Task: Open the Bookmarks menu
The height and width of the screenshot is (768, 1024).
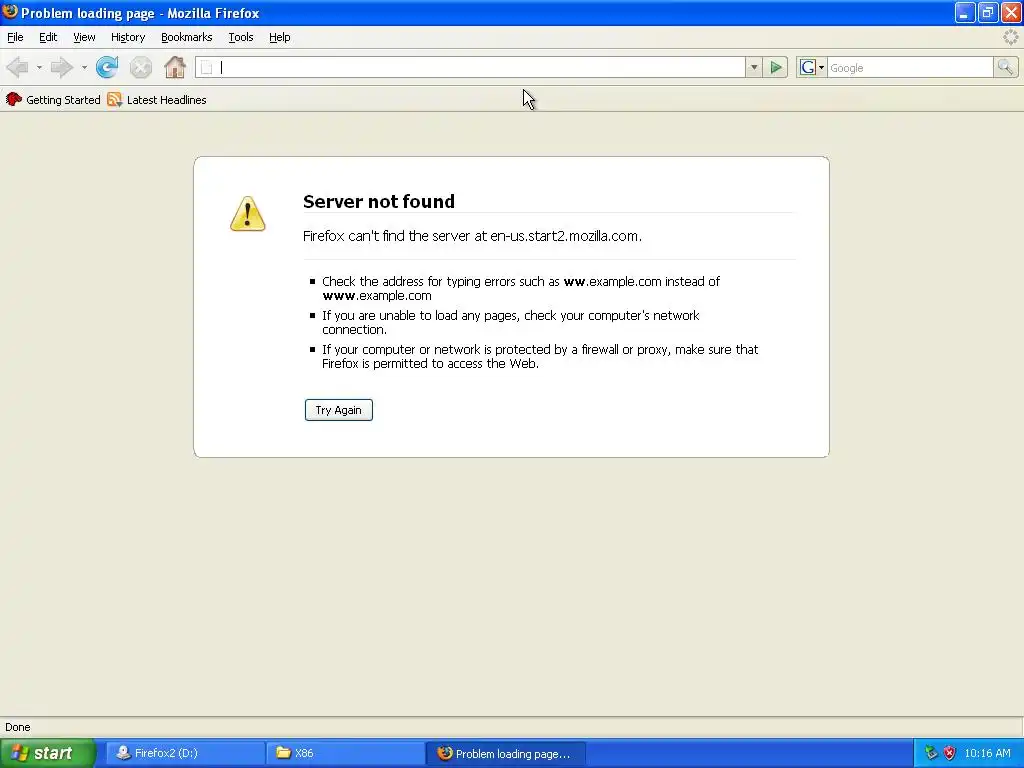Action: (187, 37)
